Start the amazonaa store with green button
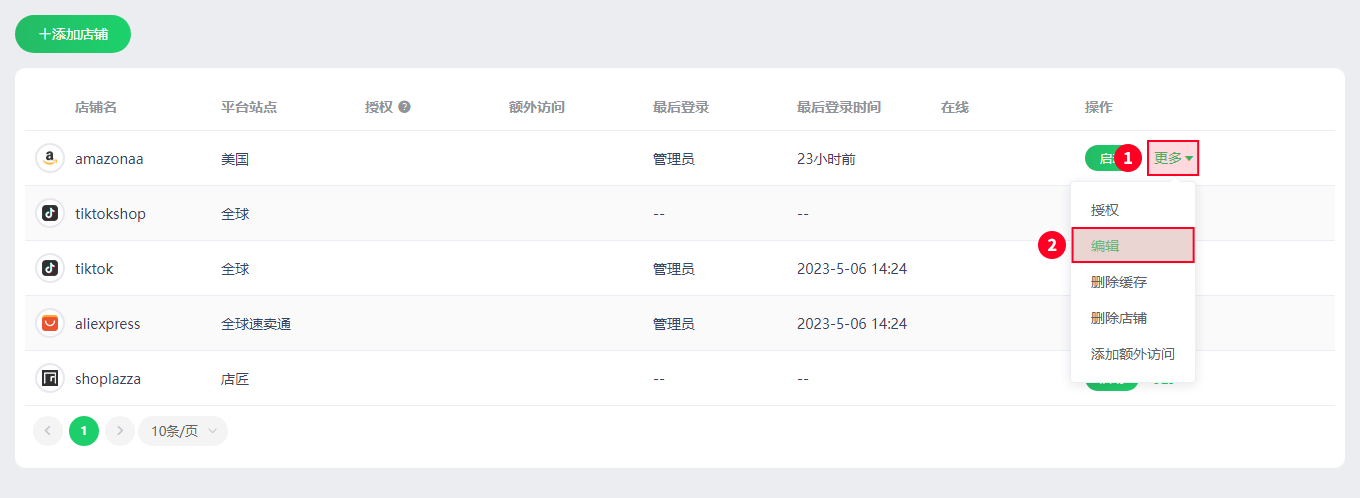 point(1104,158)
